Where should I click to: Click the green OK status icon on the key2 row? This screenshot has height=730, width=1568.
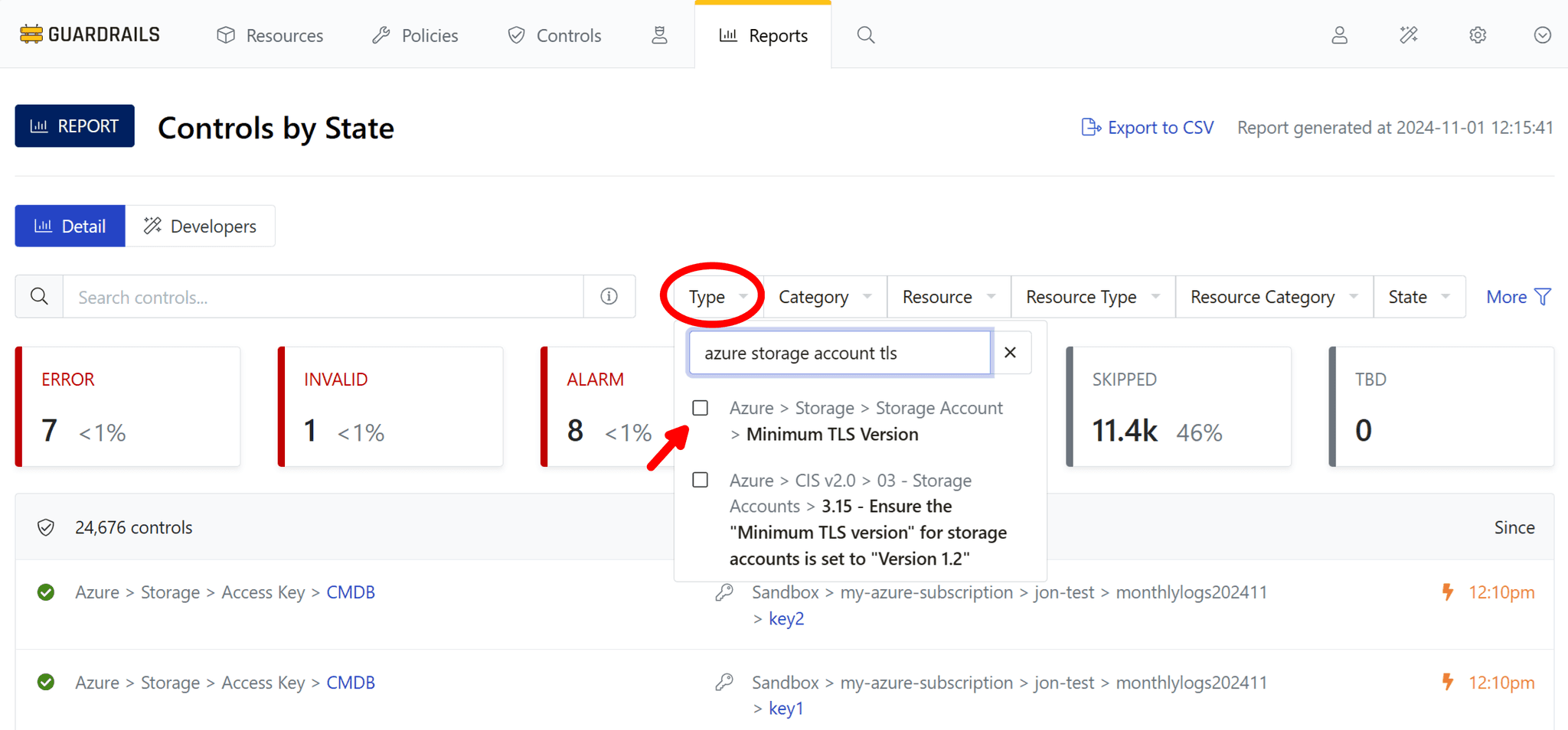pos(46,592)
